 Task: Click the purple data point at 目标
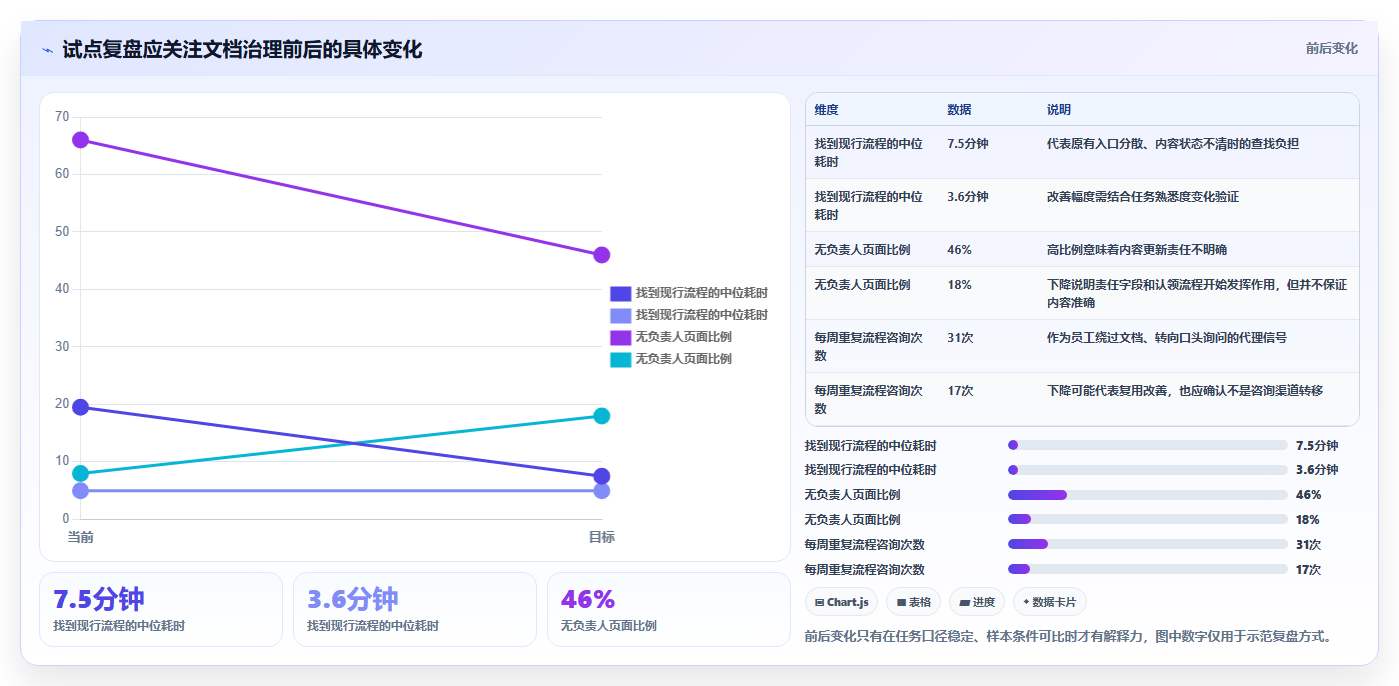602,255
